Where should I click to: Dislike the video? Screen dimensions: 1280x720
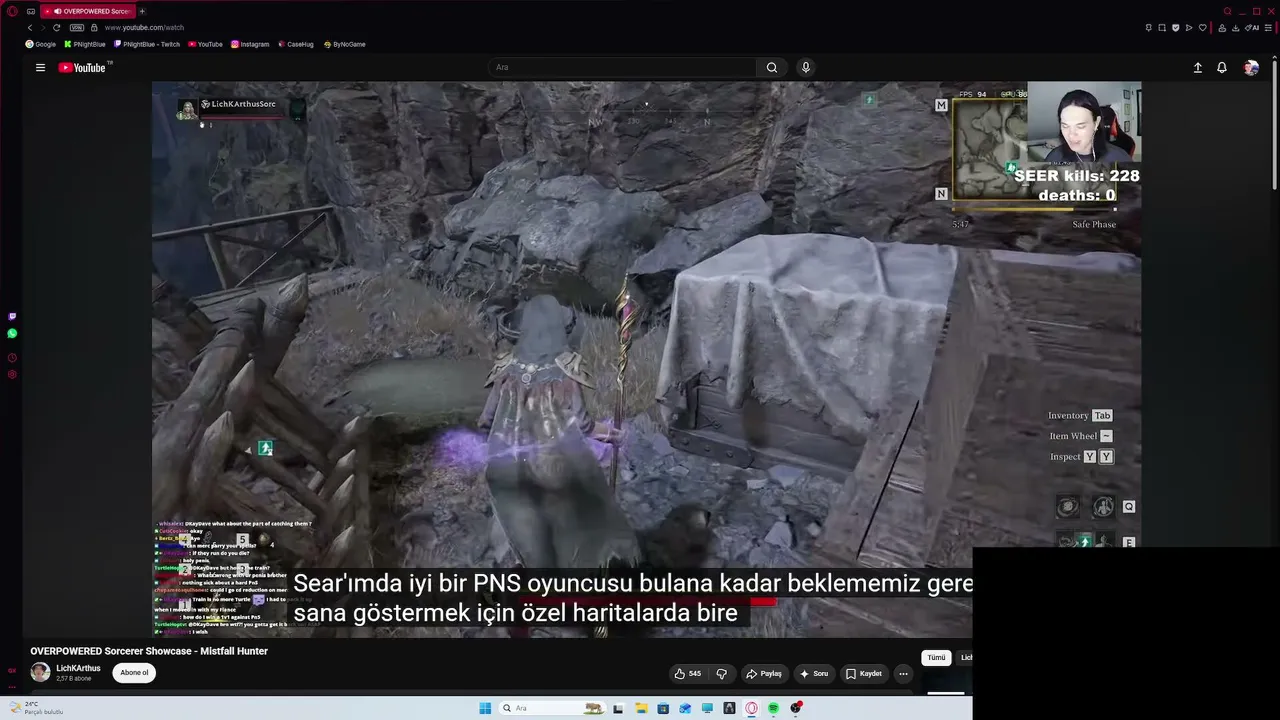click(x=721, y=674)
